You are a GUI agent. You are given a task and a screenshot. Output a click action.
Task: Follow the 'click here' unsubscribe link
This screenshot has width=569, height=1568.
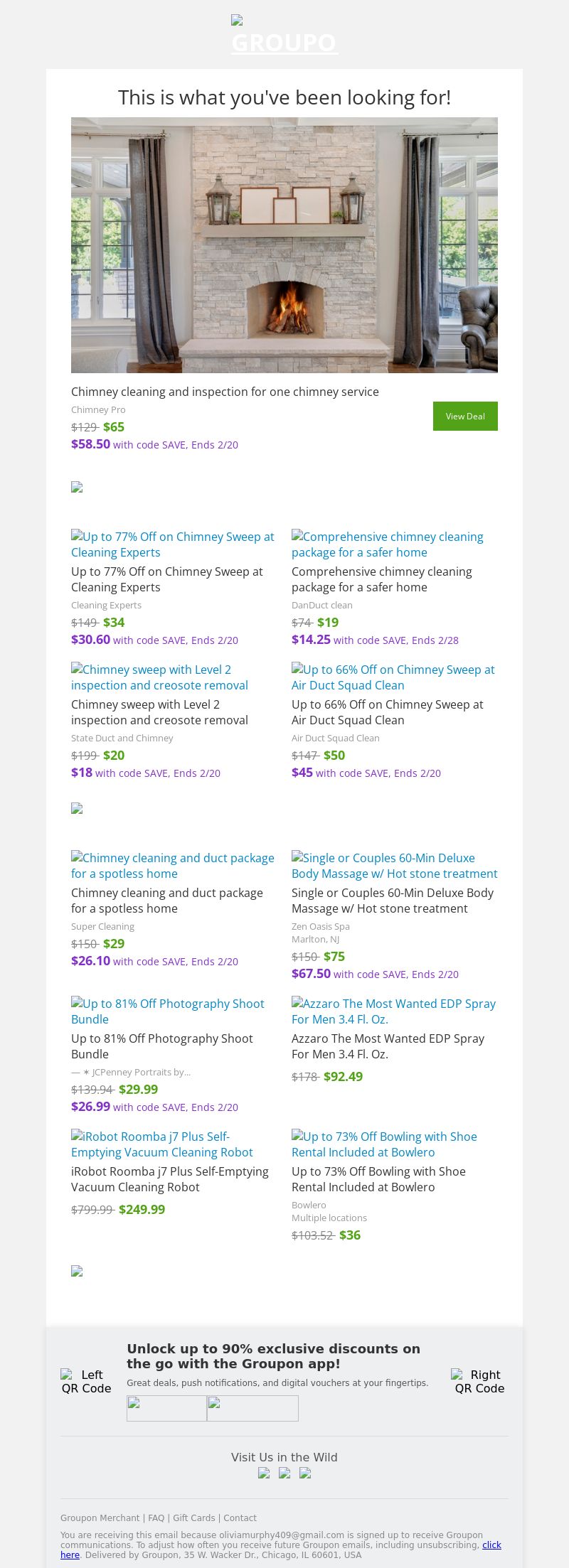(491, 1545)
